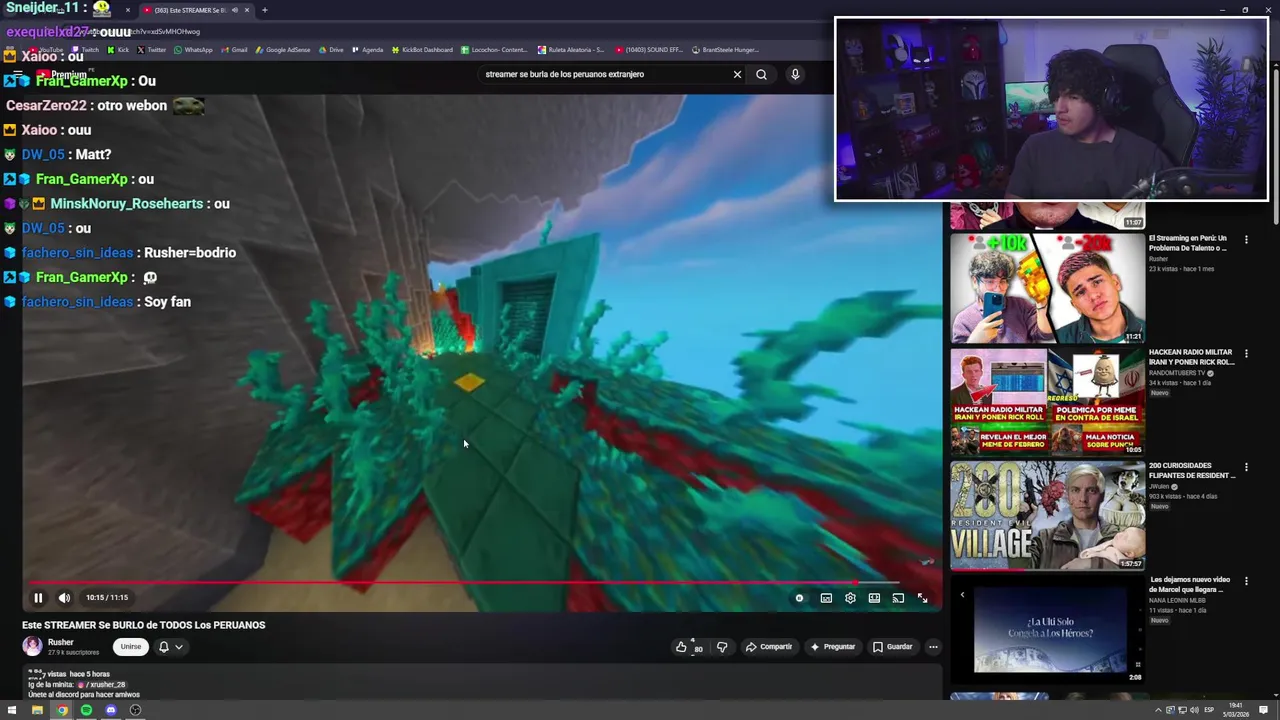The height and width of the screenshot is (720, 1280).
Task: Open the Rusher channel name link
Action: (61, 642)
